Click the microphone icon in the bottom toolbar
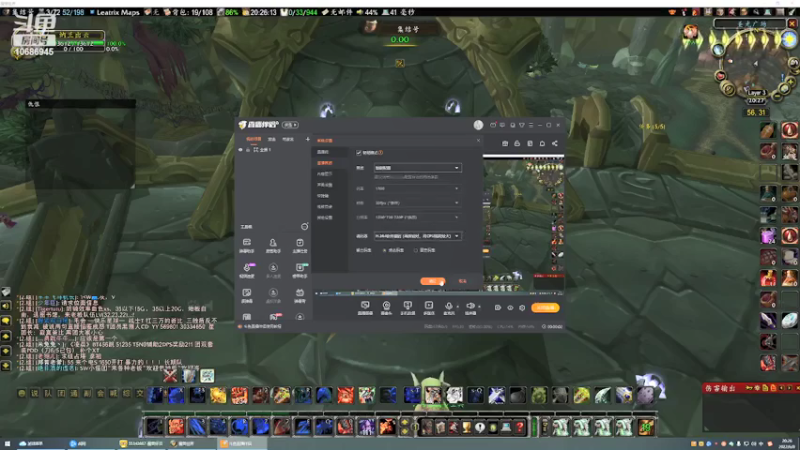This screenshot has width=800, height=450. 448,306
